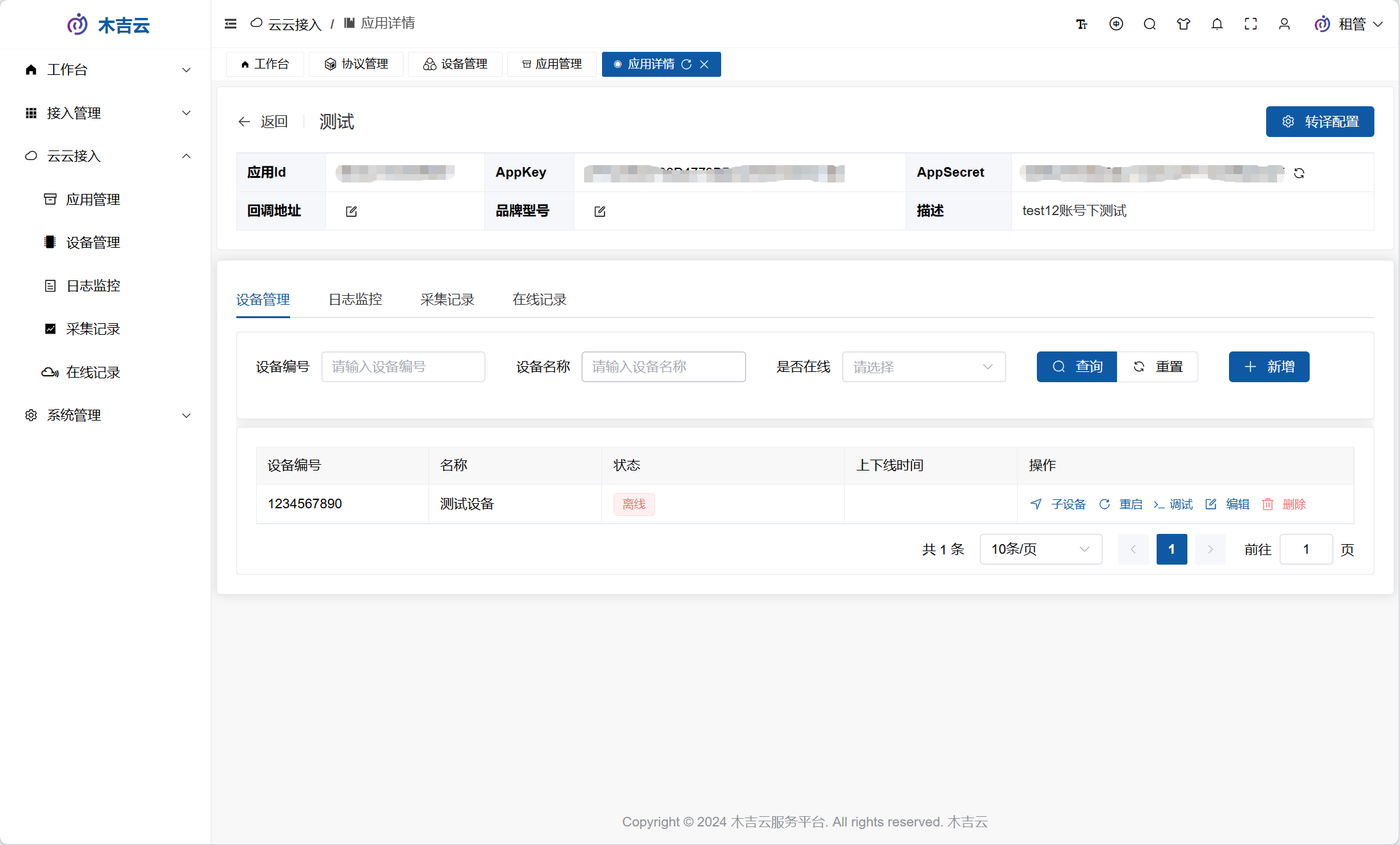The image size is (1400, 845).
Task: Click the 查询 search button
Action: tap(1077, 367)
